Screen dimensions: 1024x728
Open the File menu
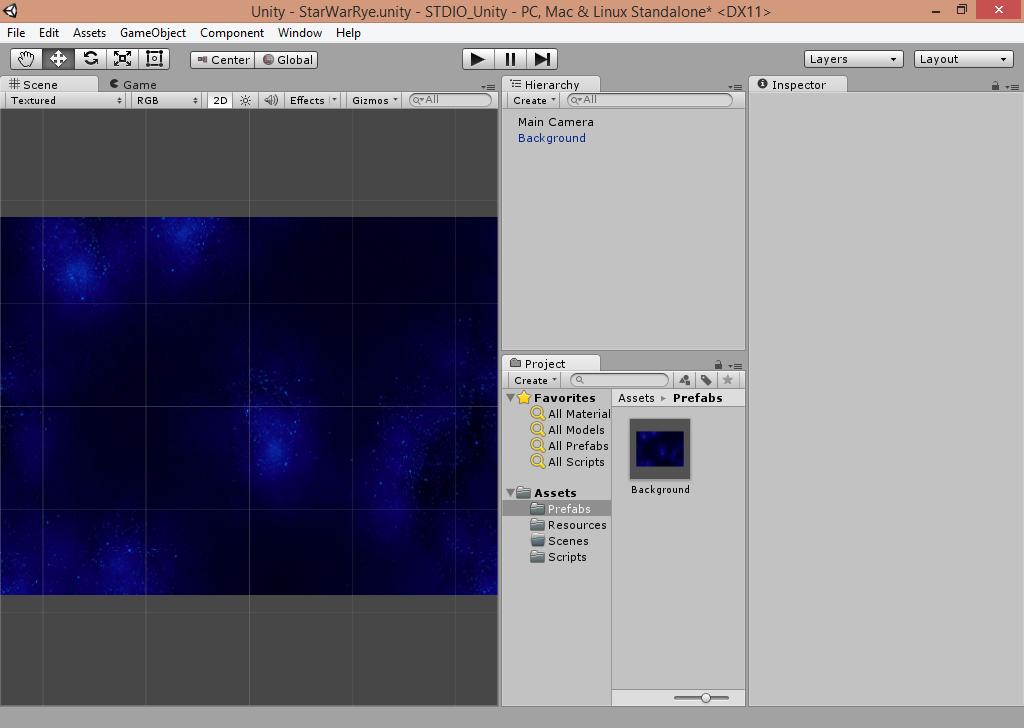tap(16, 33)
